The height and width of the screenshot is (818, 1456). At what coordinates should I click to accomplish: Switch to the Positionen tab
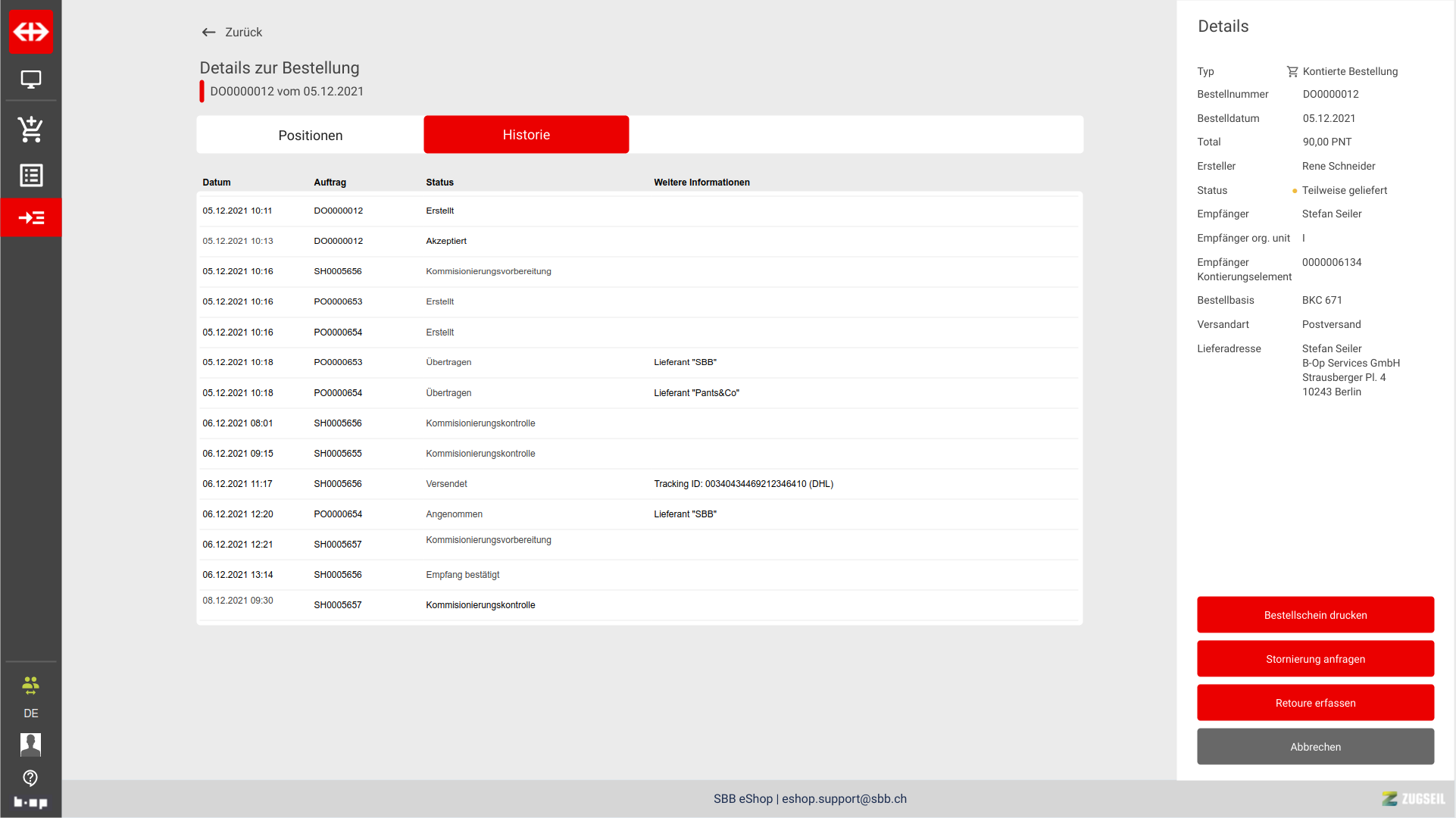point(310,136)
